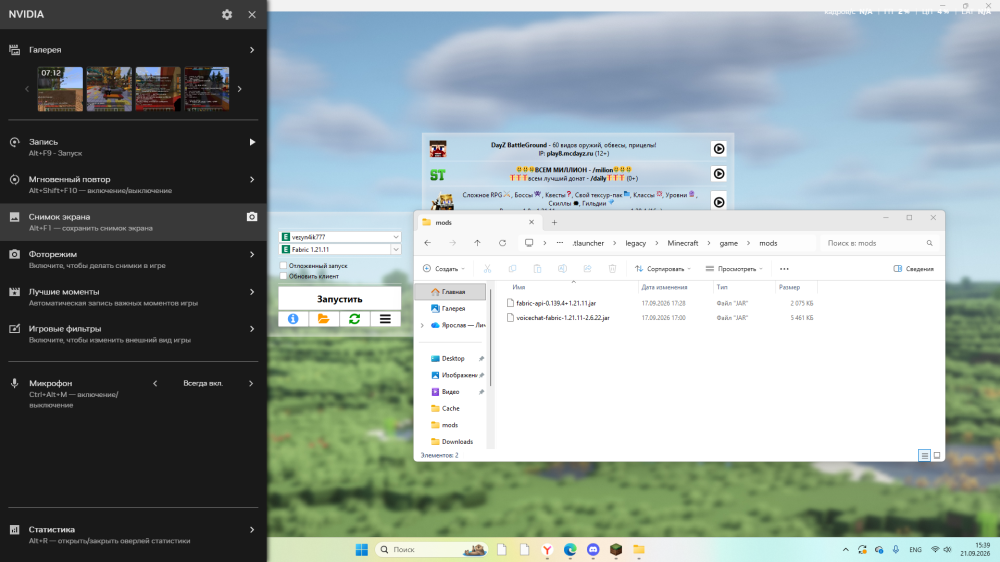The height and width of the screenshot is (562, 1000).
Task: Take a screenshot with camera icon
Action: tap(252, 217)
